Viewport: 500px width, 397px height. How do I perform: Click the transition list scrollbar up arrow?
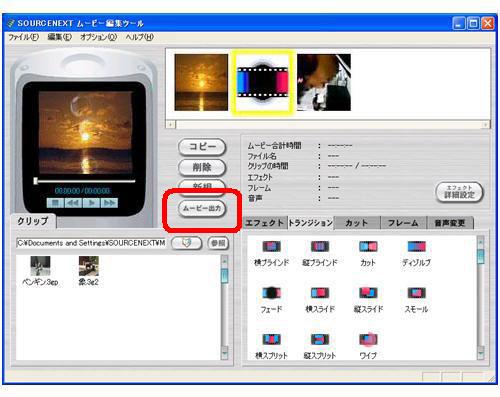click(x=480, y=242)
